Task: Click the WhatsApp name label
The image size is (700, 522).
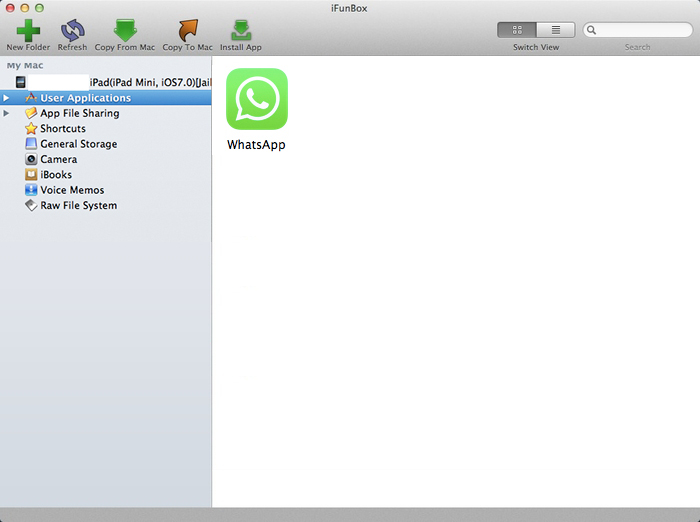Action: point(256,145)
